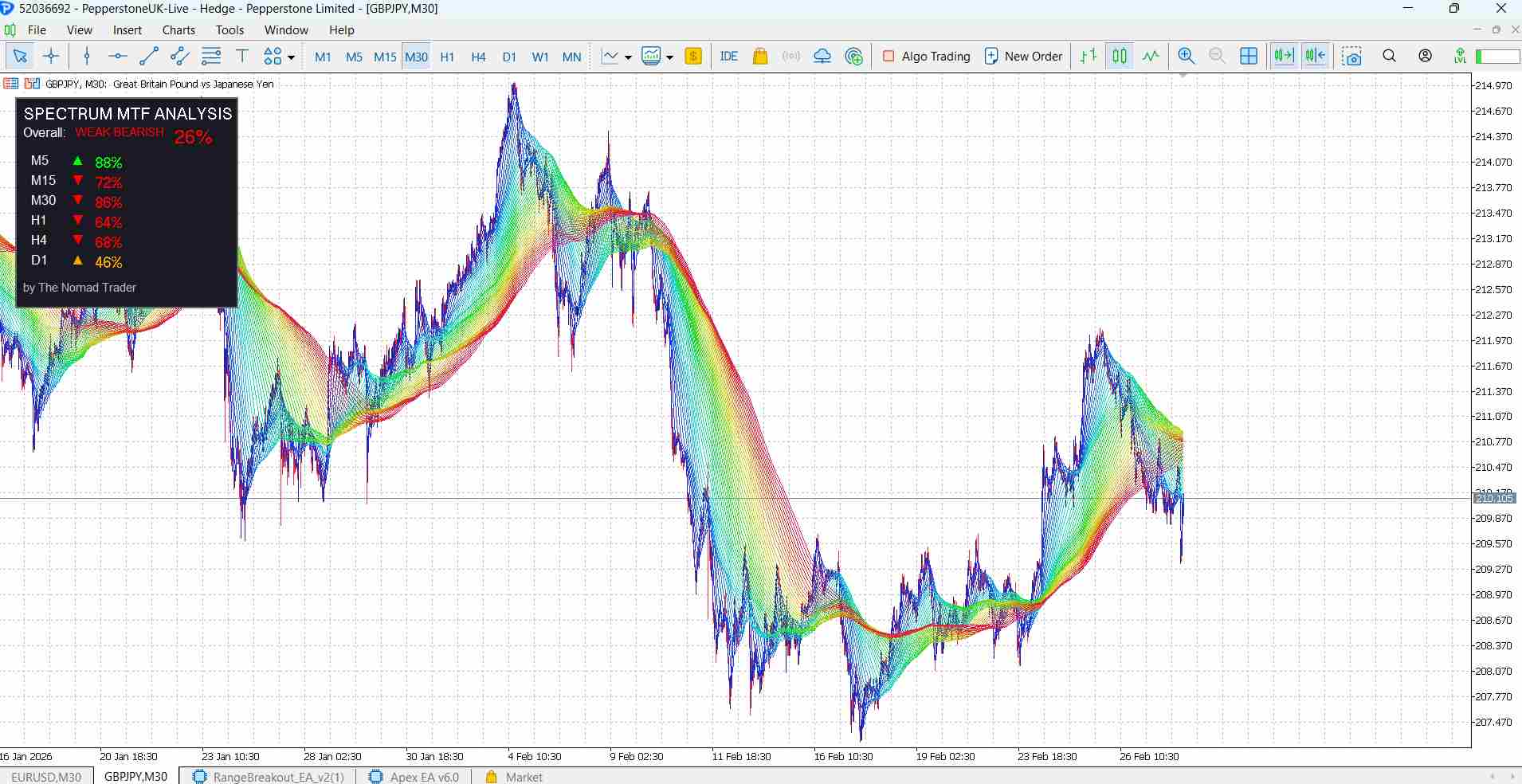Select the Trendline drawing tool
1522x784 pixels.
point(148,56)
